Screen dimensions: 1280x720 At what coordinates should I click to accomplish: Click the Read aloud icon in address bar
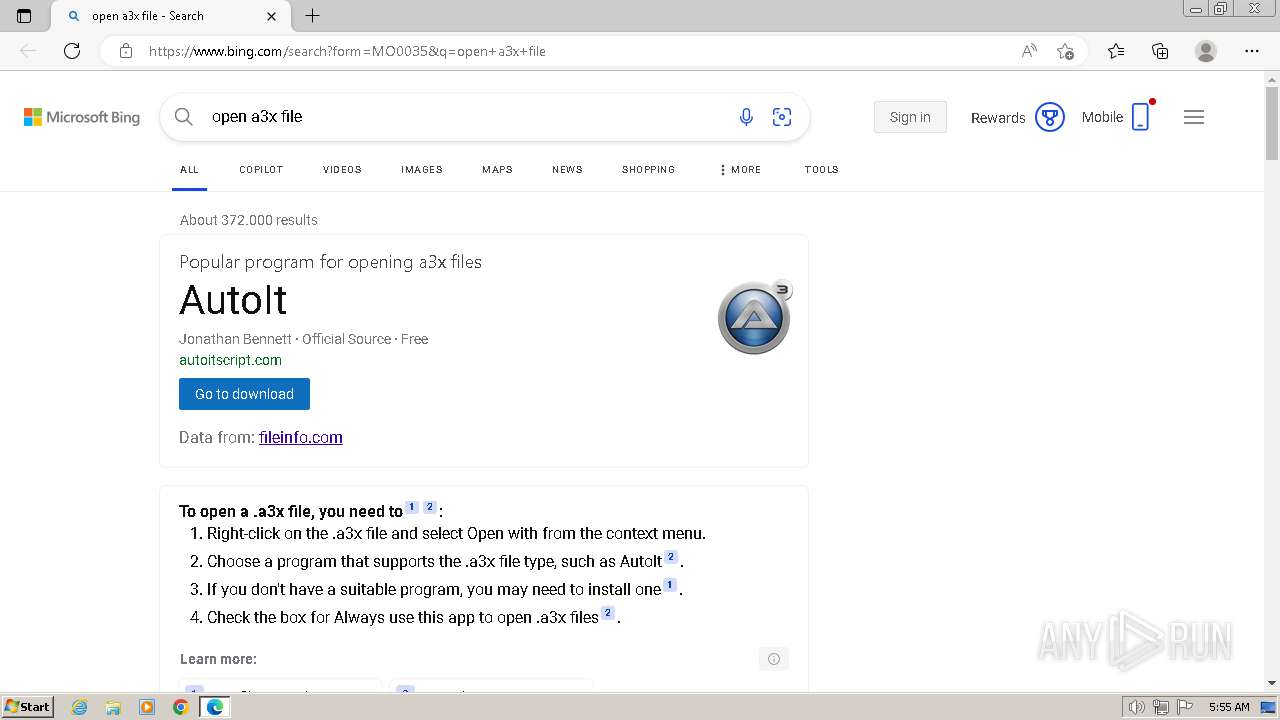1029,51
